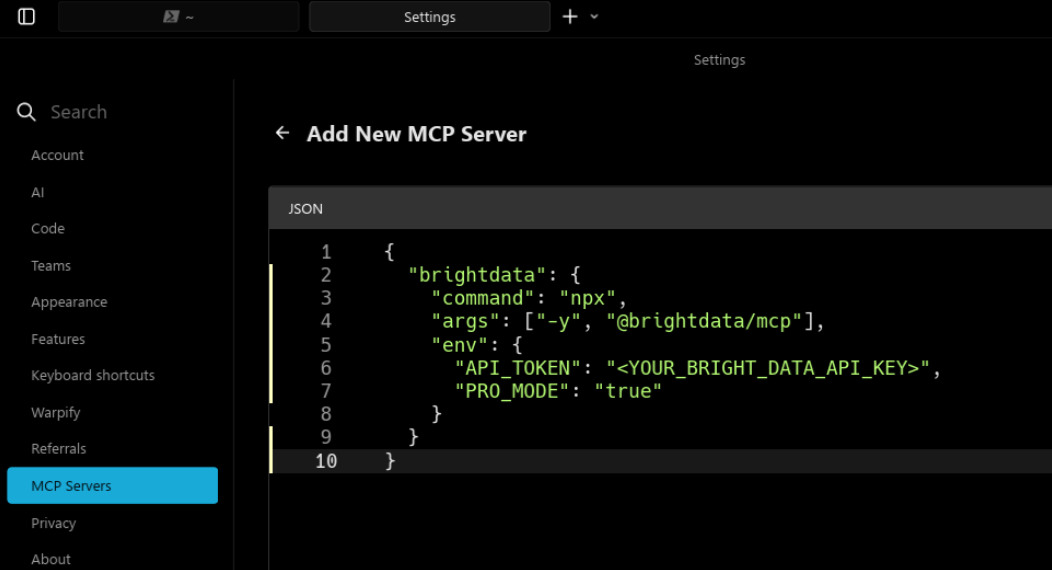This screenshot has width=1052, height=570.
Task: Open Keyboard shortcuts settings
Action: pos(93,376)
